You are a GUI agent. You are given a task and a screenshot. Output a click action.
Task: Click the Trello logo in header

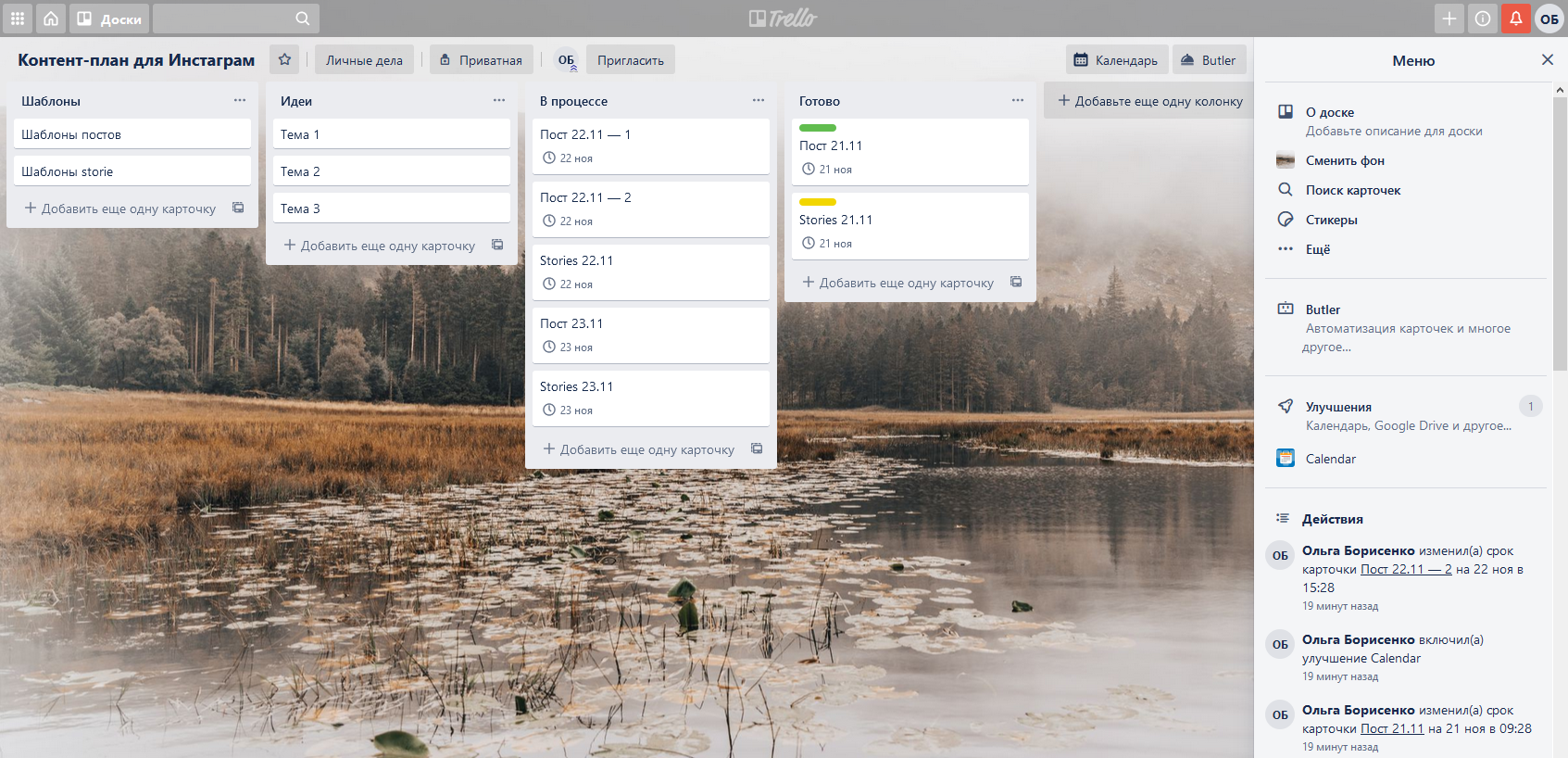784,19
